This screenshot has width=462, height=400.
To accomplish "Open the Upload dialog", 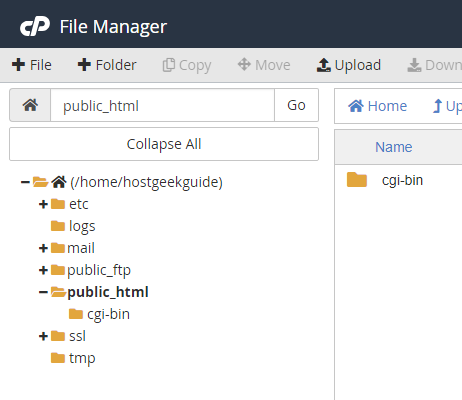I will [349, 65].
